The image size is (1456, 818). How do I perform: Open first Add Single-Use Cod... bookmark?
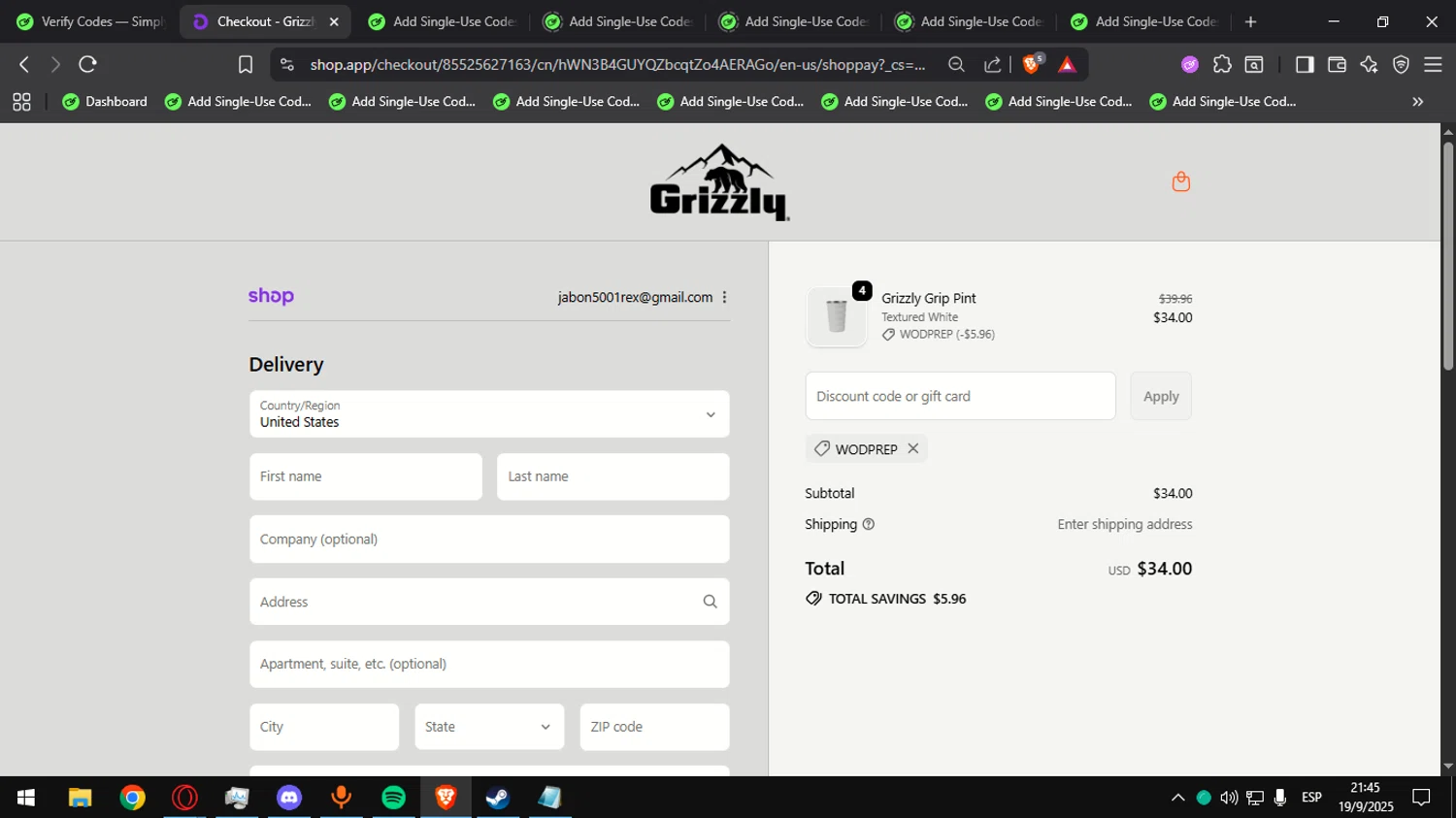239,102
